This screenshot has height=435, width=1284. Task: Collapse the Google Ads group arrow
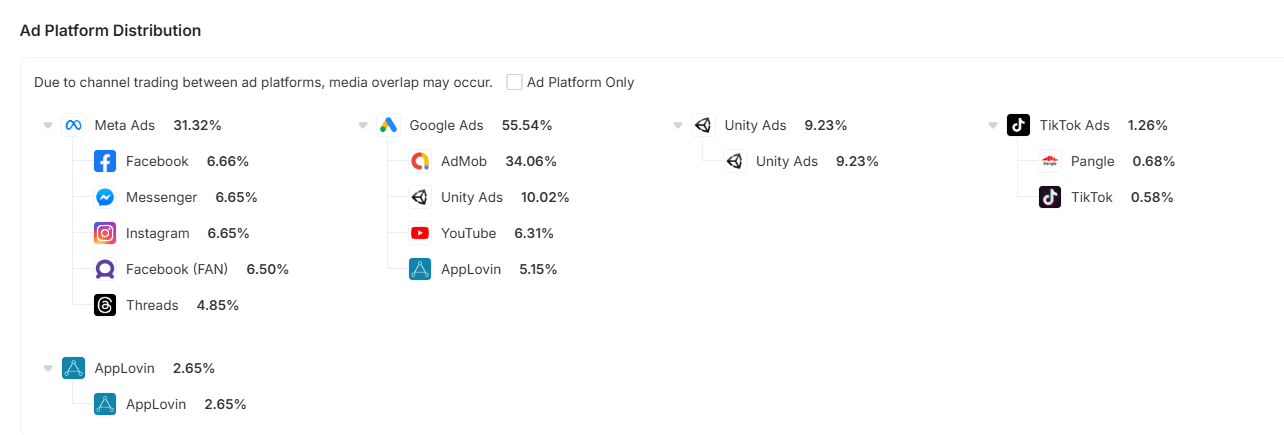point(363,126)
